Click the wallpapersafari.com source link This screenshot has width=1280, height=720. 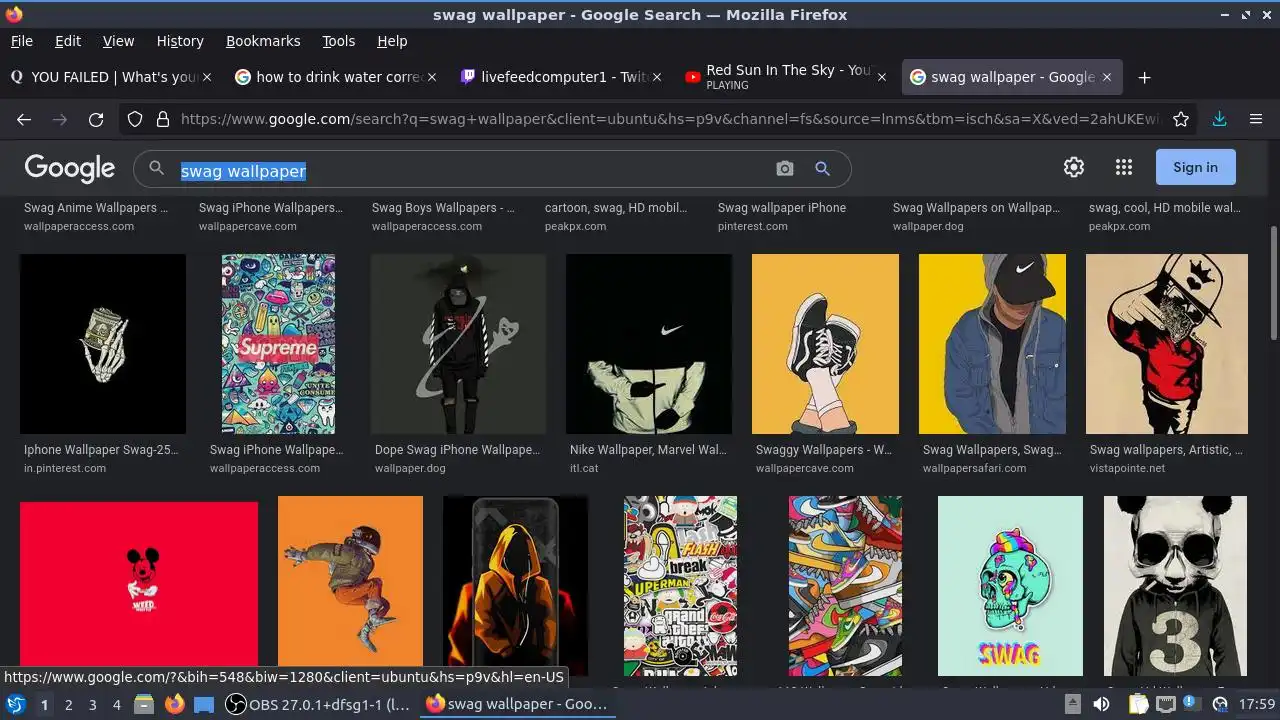coord(974,468)
